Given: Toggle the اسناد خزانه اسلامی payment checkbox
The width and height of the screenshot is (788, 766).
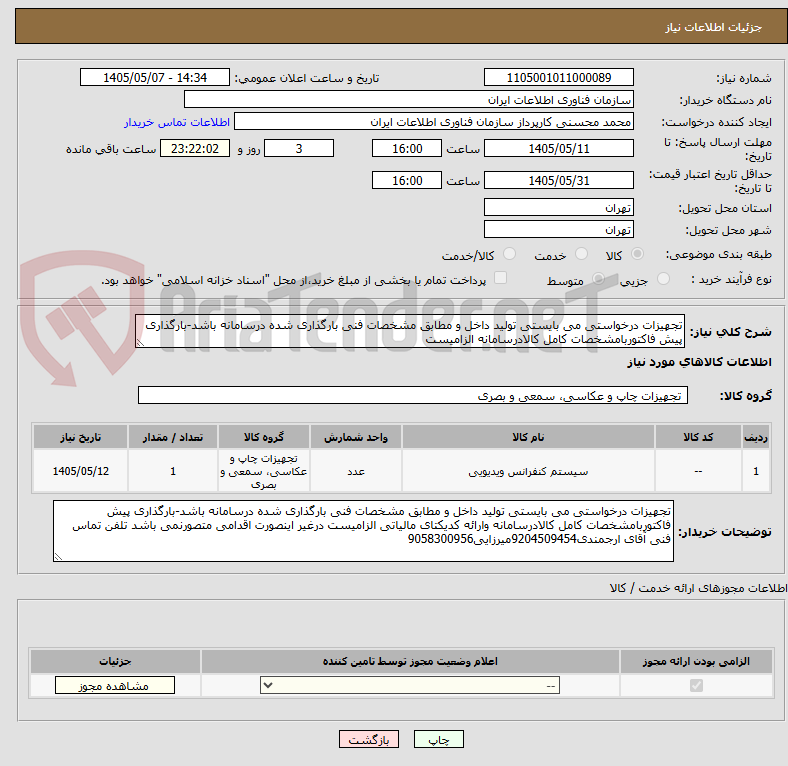Looking at the screenshot, I should tap(500, 278).
